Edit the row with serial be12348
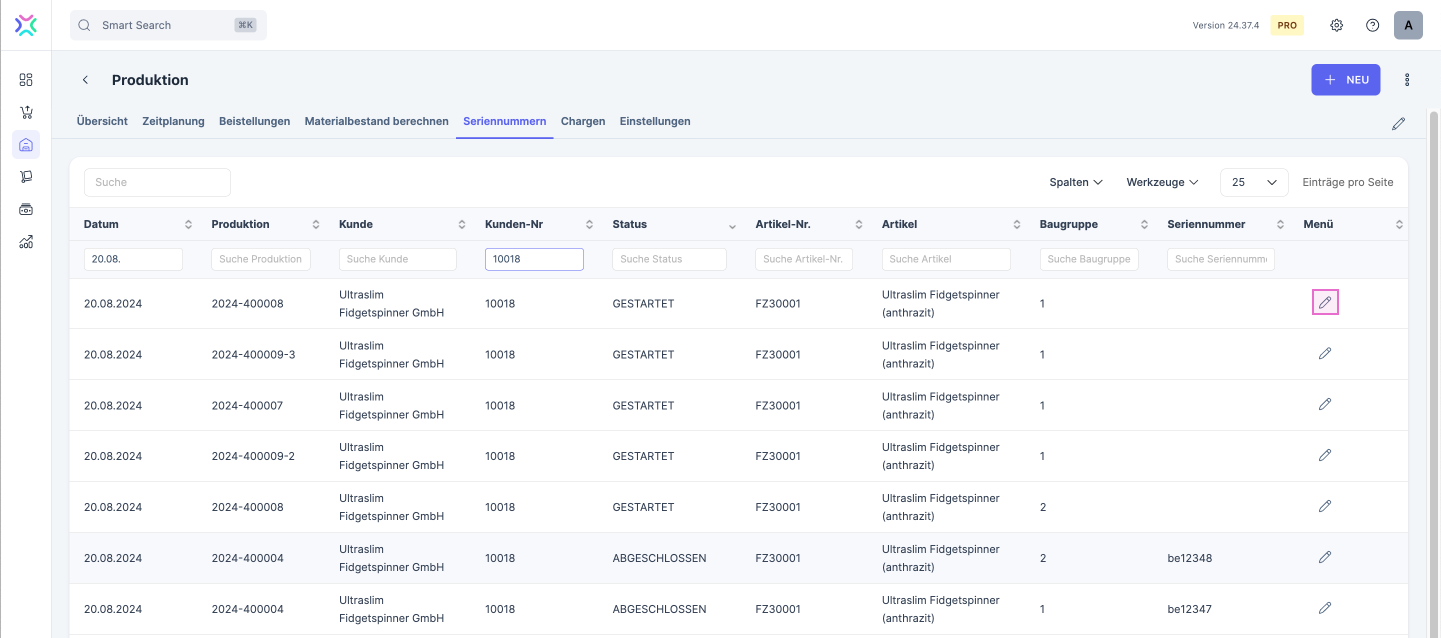Image resolution: width=1441 pixels, height=638 pixels. point(1325,557)
